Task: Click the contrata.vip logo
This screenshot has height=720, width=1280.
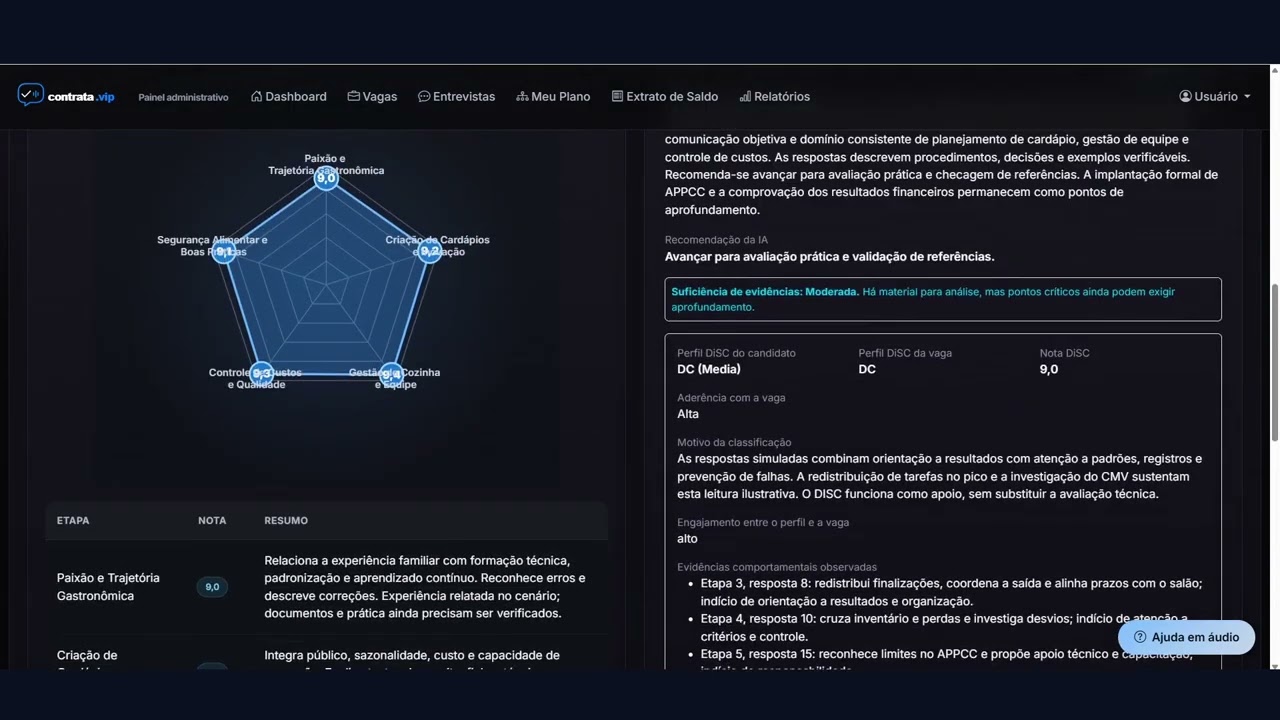Action: pos(66,96)
